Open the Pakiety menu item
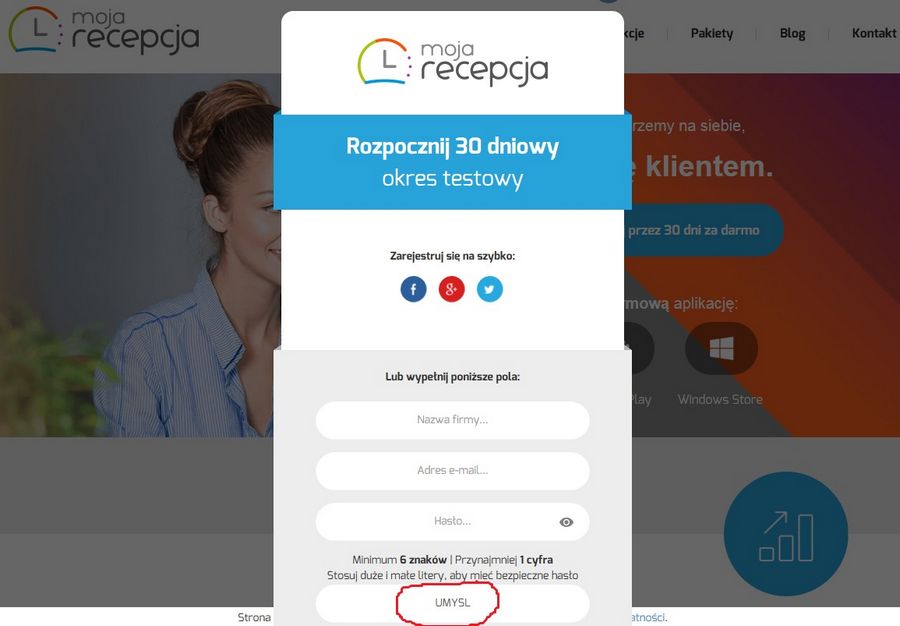 click(x=712, y=33)
